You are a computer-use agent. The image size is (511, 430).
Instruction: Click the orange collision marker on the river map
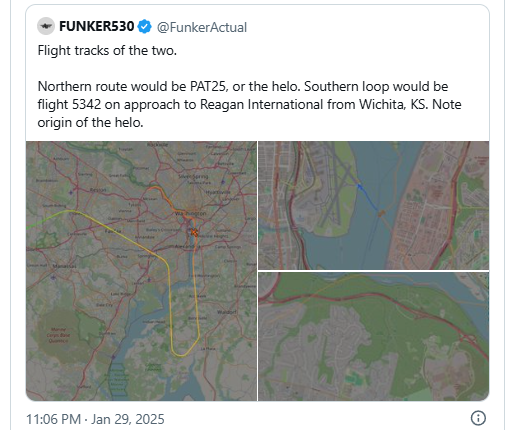[382, 213]
